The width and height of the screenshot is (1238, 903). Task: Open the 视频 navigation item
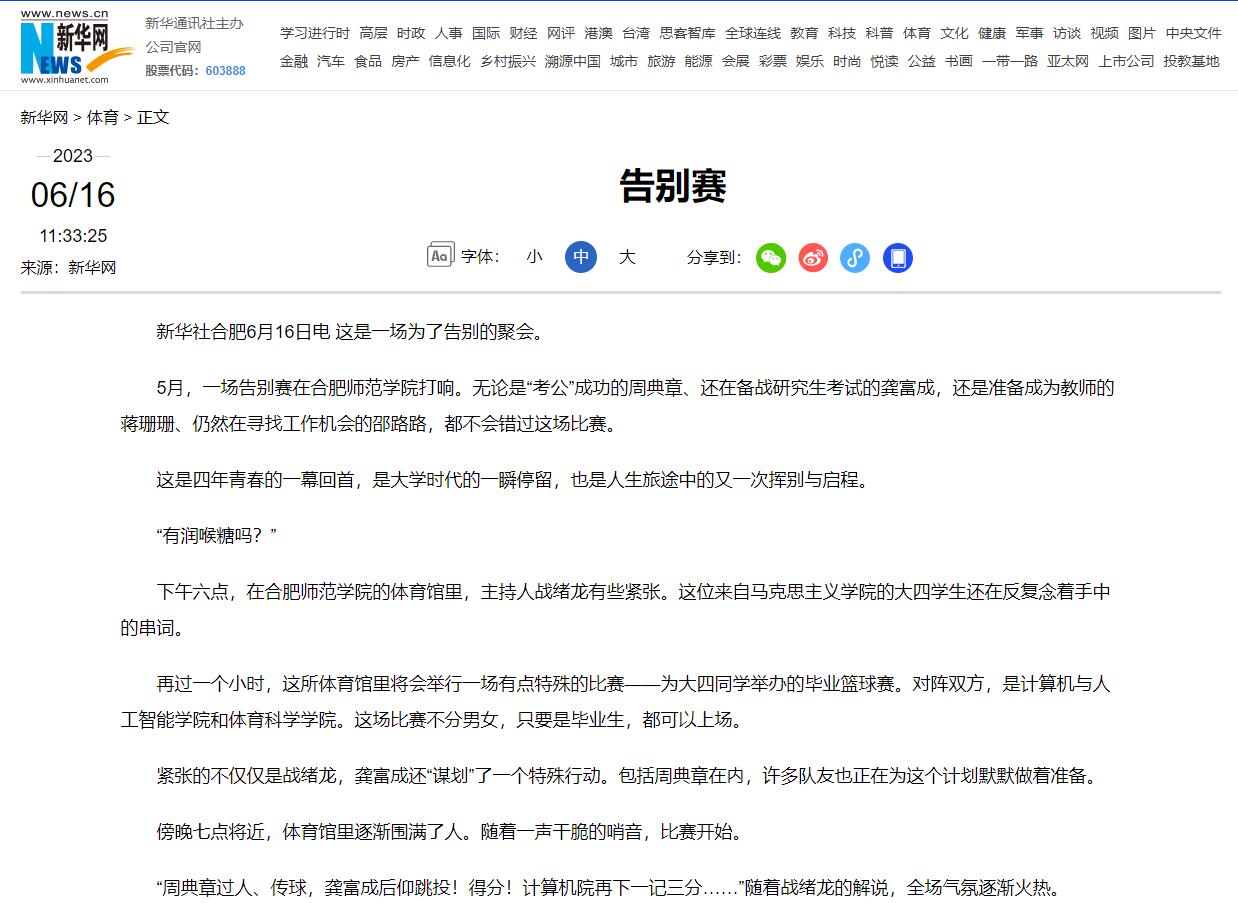pyautogui.click(x=1104, y=33)
